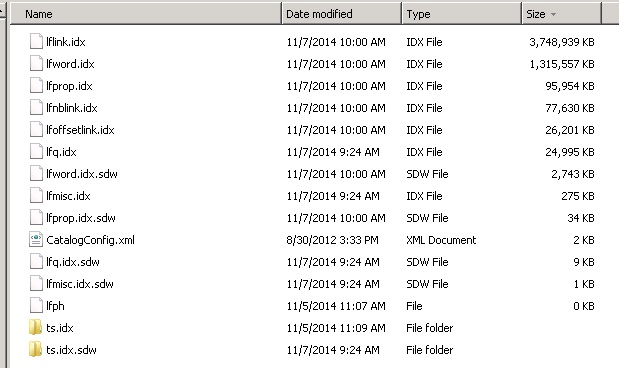This screenshot has width=619, height=368.
Task: Select the lflink.idx file icon
Action: click(x=36, y=41)
